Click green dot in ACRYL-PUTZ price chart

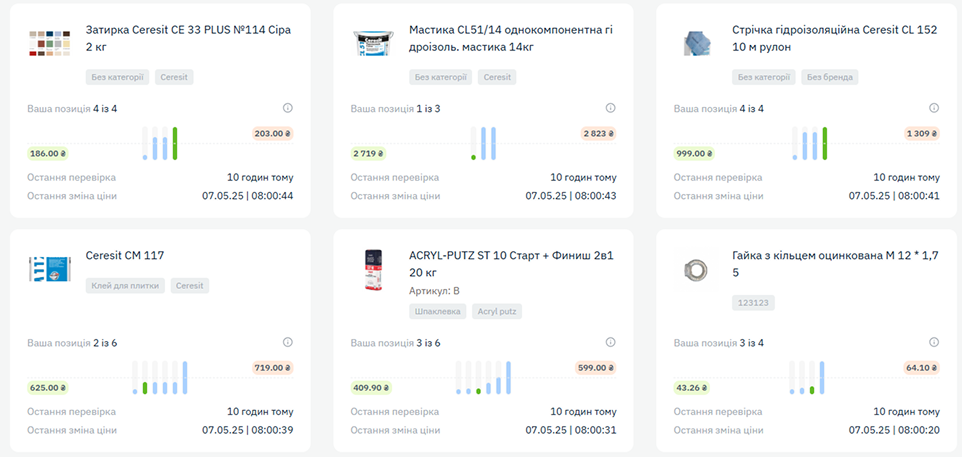point(479,391)
